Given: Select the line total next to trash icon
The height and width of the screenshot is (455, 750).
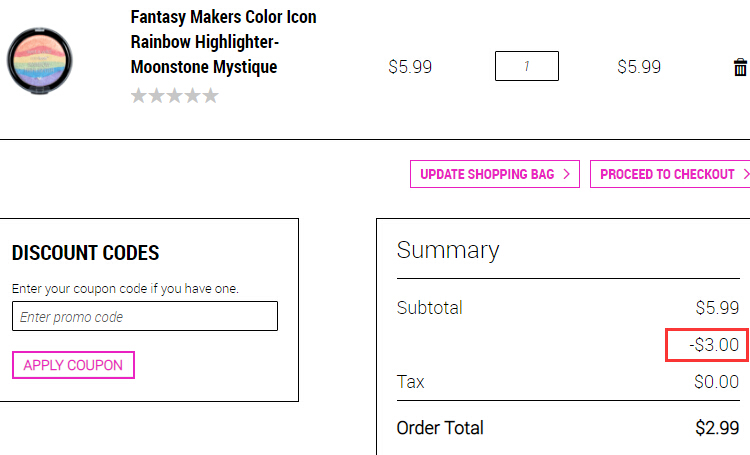Looking at the screenshot, I should click(x=639, y=67).
